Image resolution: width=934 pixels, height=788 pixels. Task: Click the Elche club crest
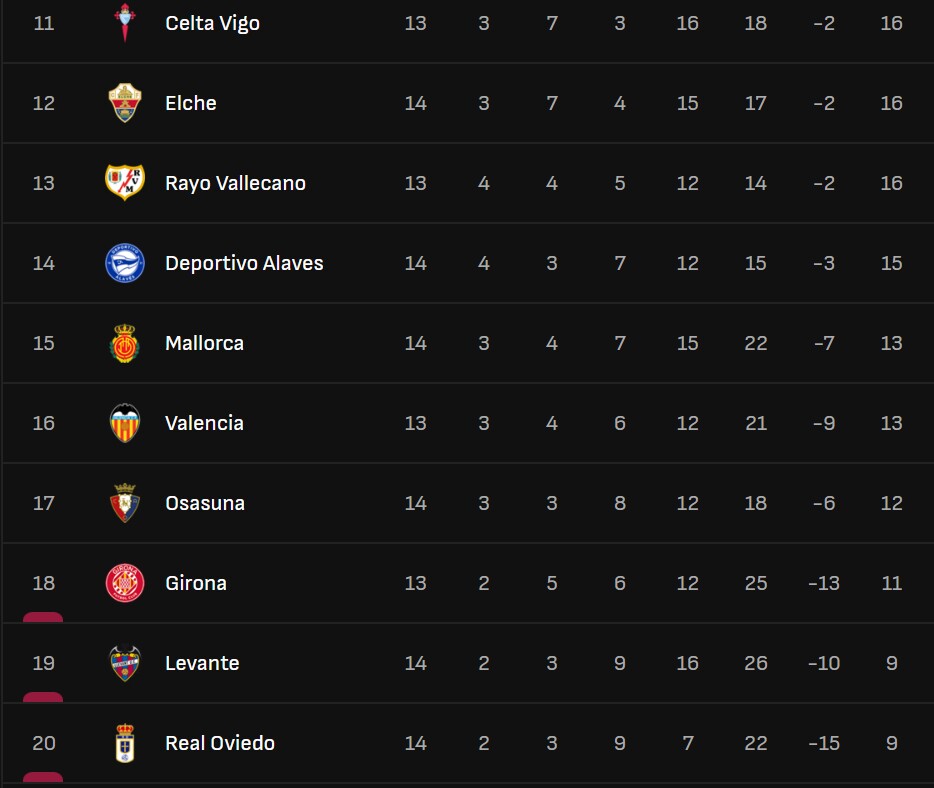point(125,103)
